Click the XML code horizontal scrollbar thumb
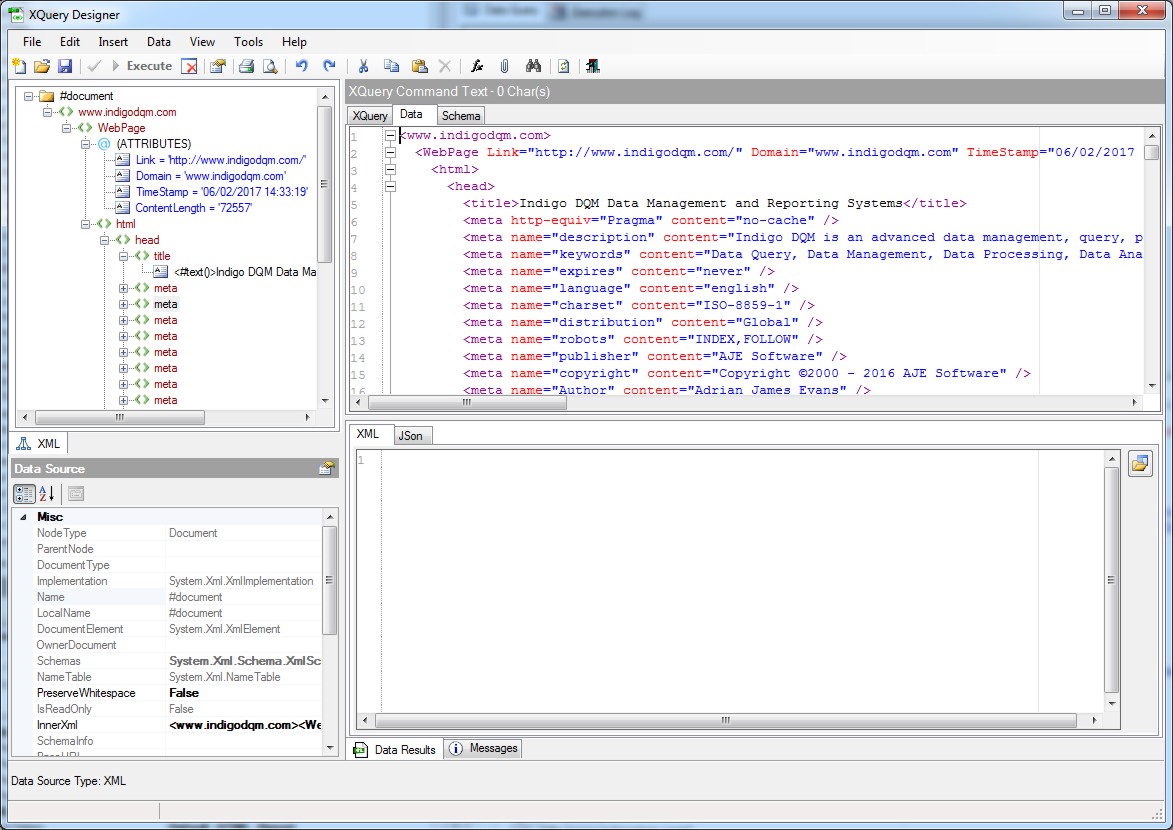This screenshot has height=830, width=1173. tap(466, 402)
